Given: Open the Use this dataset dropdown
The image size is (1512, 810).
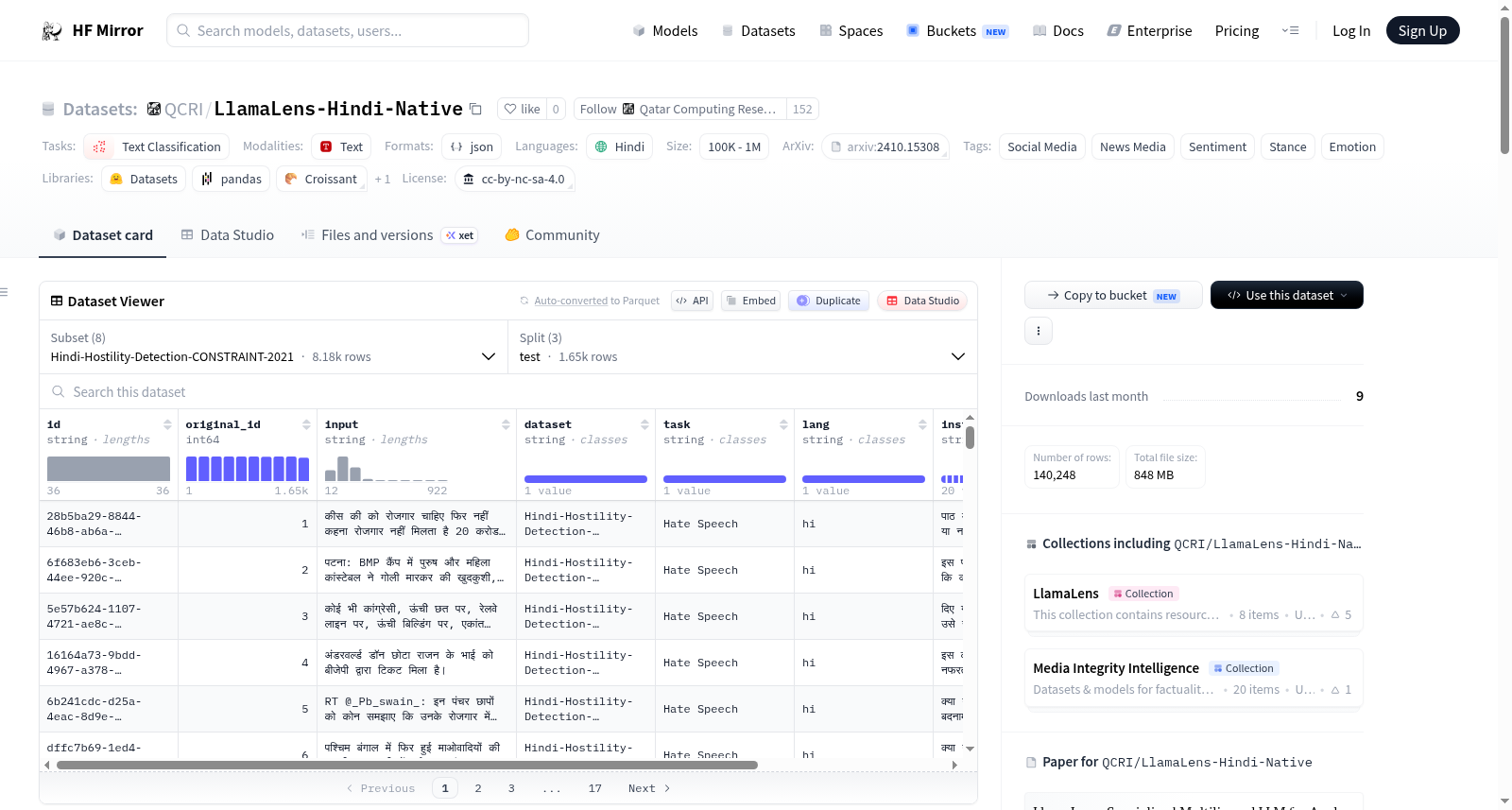Looking at the screenshot, I should 1286,295.
